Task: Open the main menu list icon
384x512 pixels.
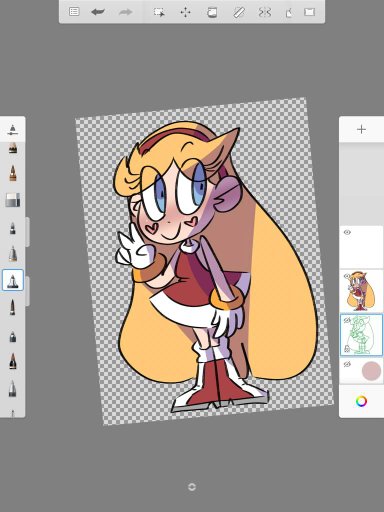Action: point(74,12)
